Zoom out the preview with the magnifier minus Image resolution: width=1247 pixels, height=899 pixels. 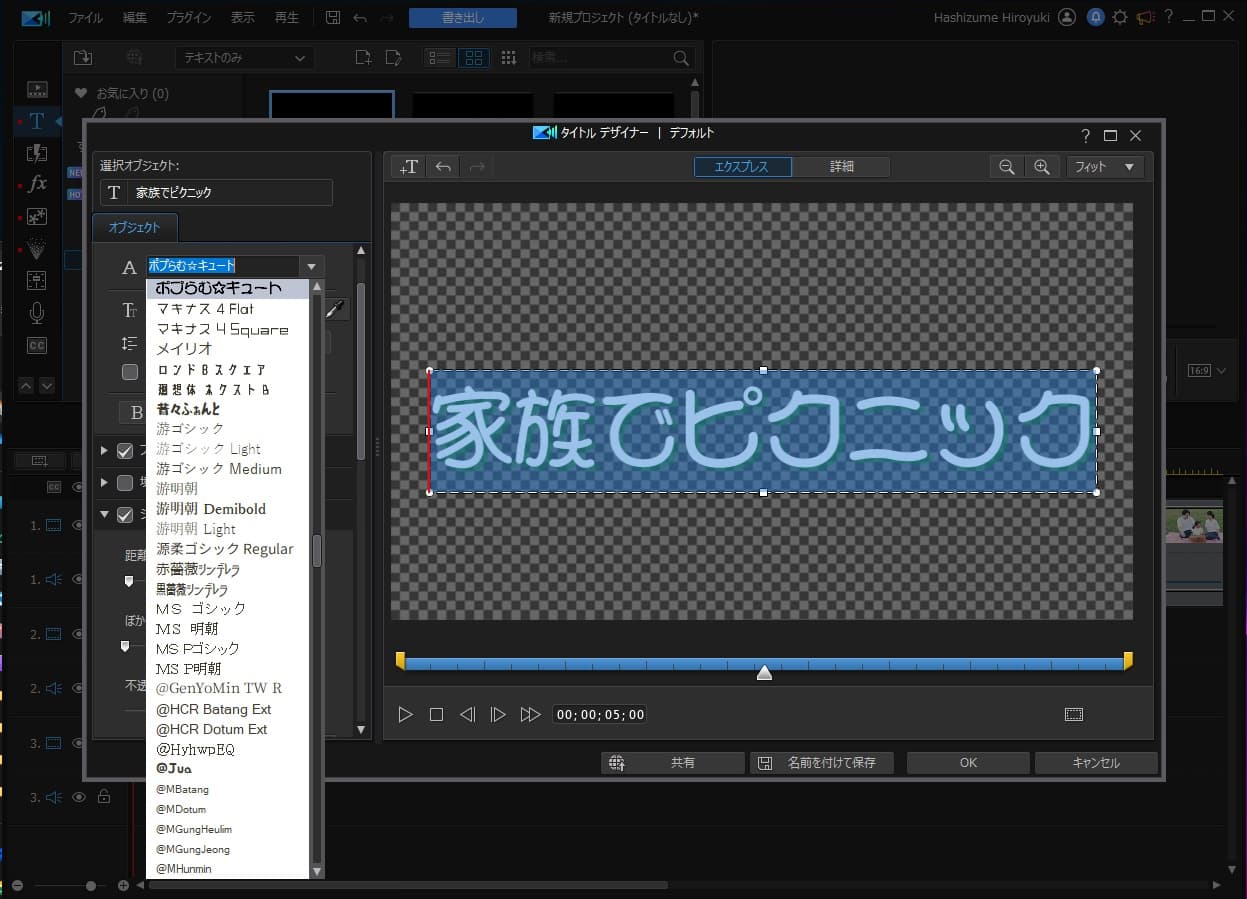tap(1007, 167)
